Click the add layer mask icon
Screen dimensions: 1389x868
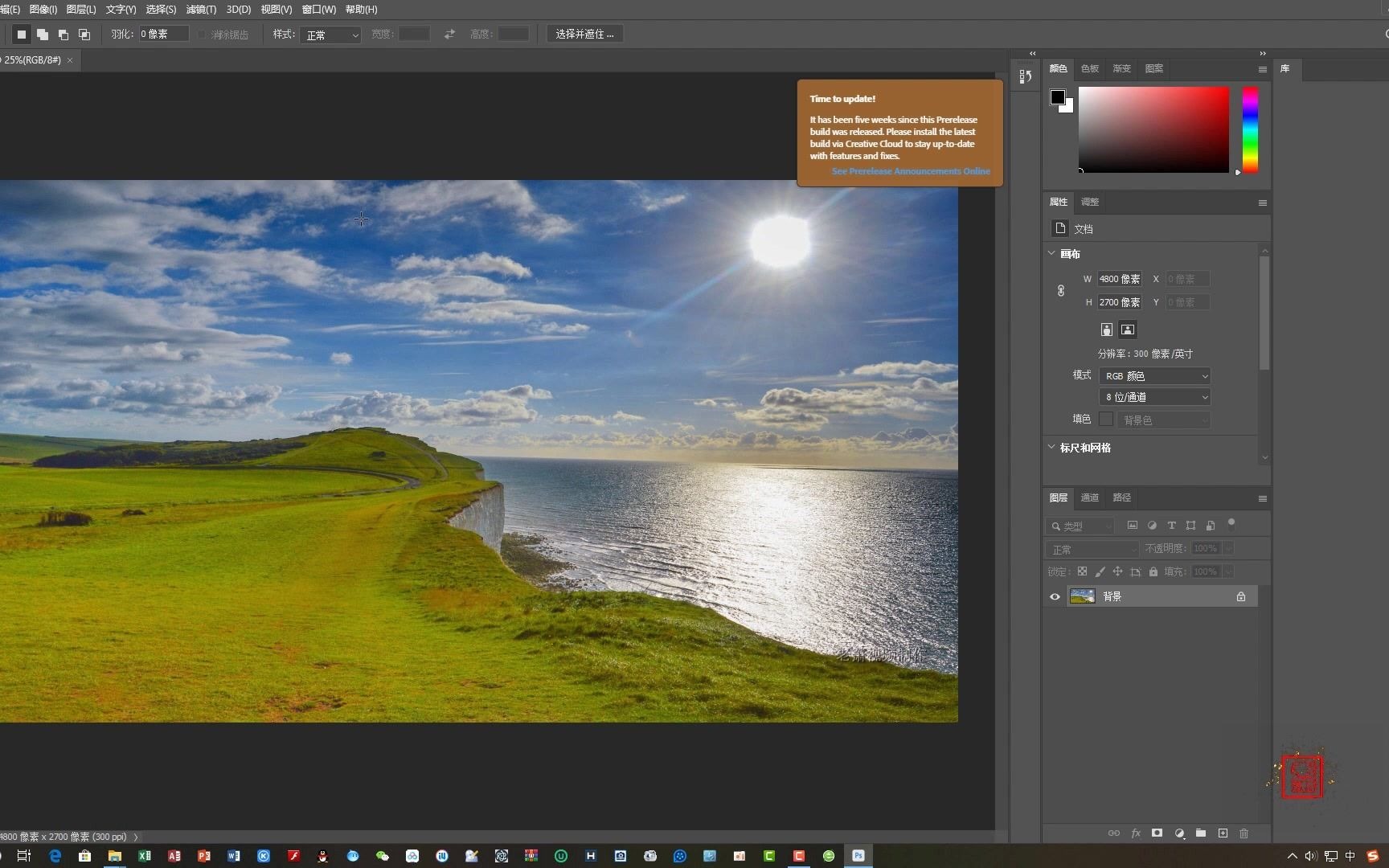click(1157, 833)
